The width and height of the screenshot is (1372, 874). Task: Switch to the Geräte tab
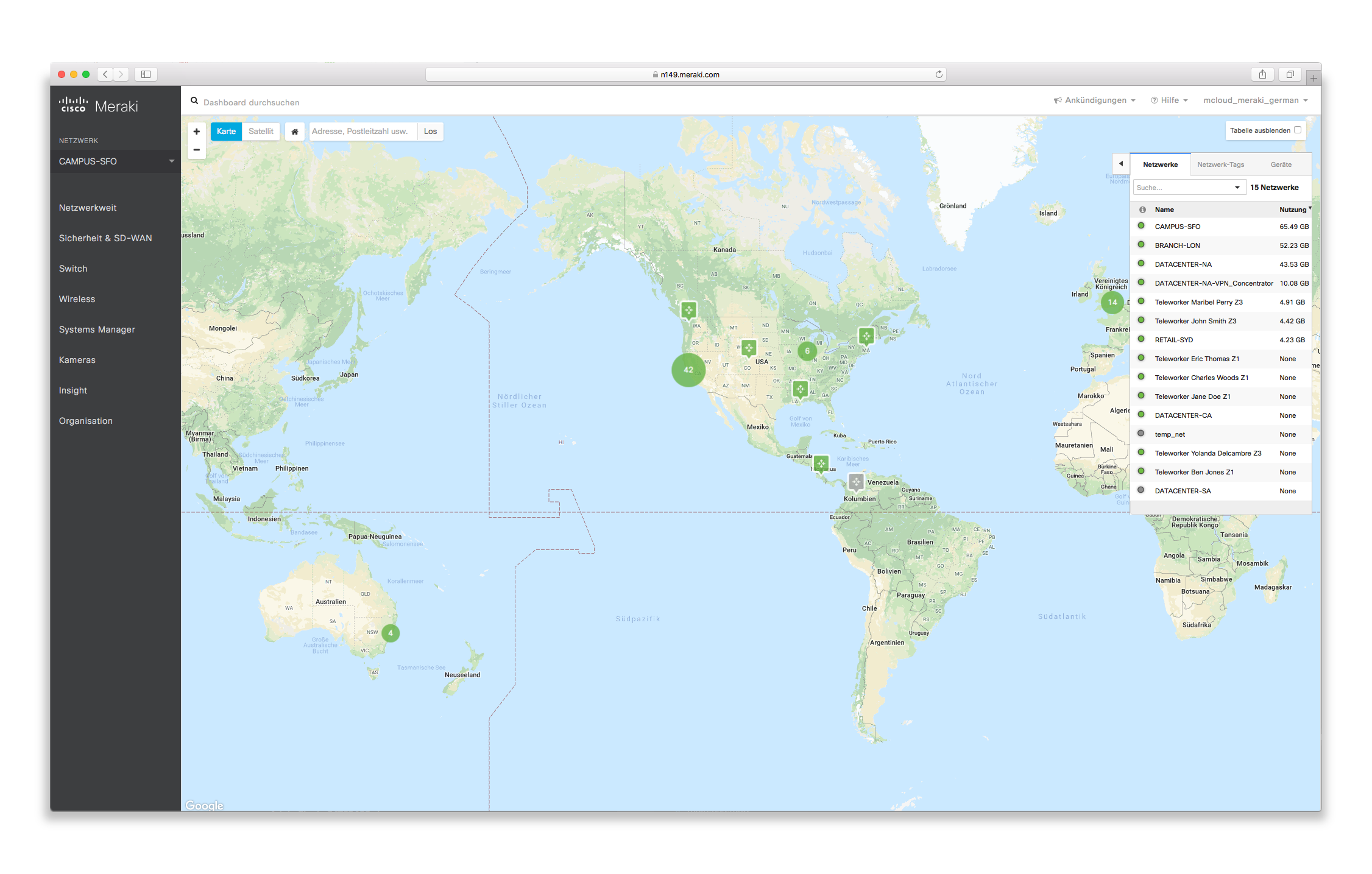tap(1281, 164)
